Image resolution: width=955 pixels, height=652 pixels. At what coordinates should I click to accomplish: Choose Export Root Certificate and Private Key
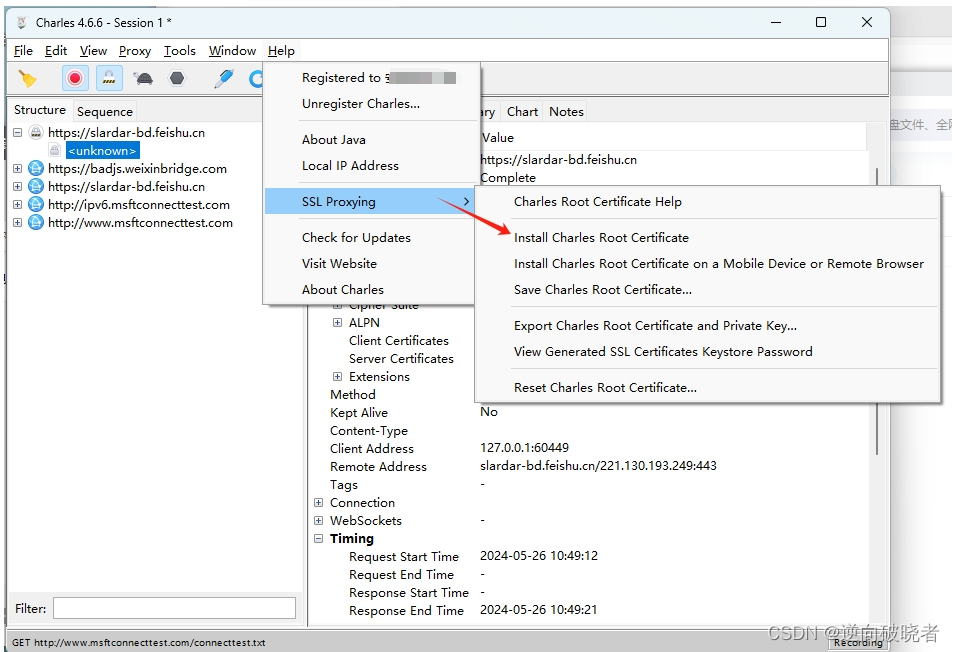(x=708, y=326)
